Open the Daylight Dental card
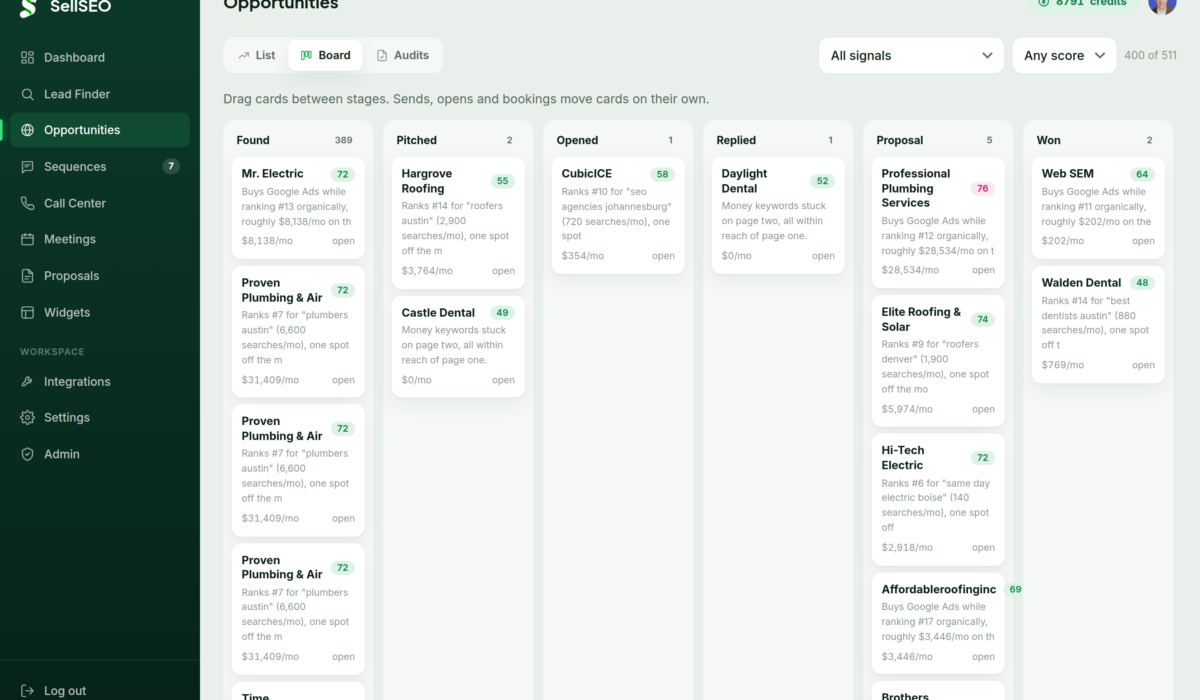The height and width of the screenshot is (700, 1200). click(x=778, y=215)
